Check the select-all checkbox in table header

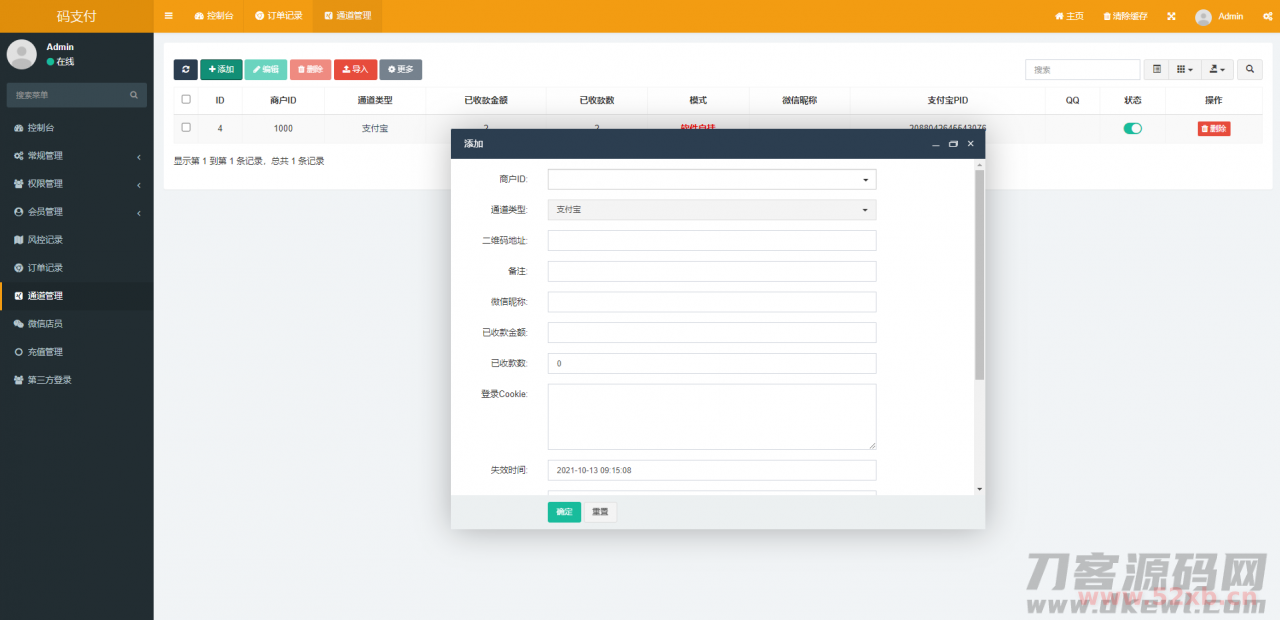[186, 99]
